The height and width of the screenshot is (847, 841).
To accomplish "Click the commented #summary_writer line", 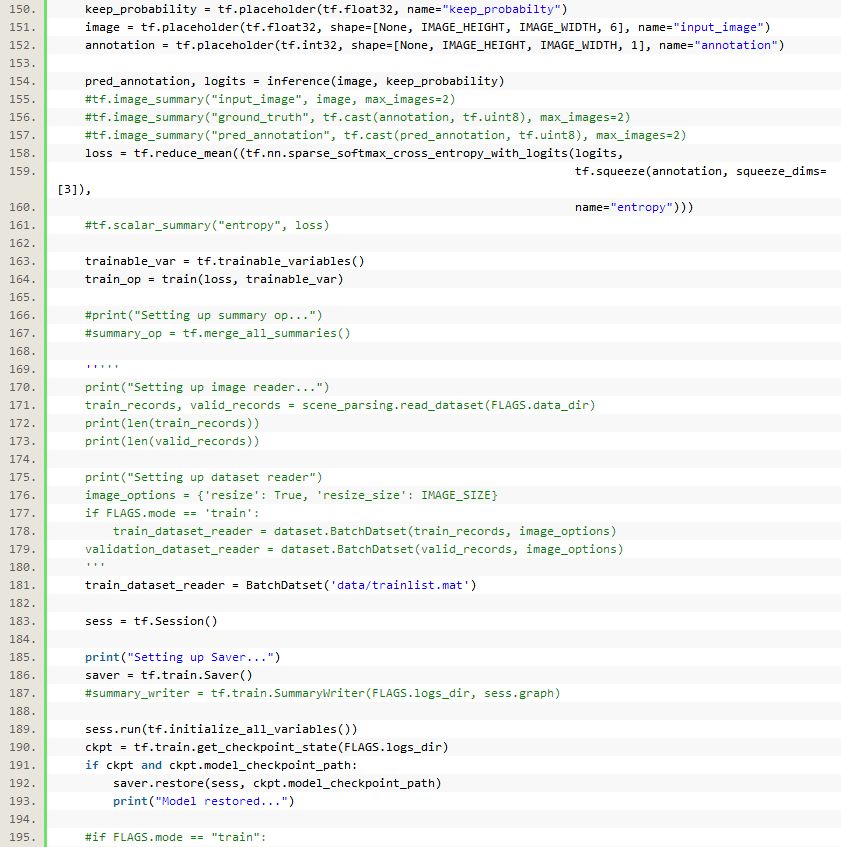I will [x=322, y=694].
